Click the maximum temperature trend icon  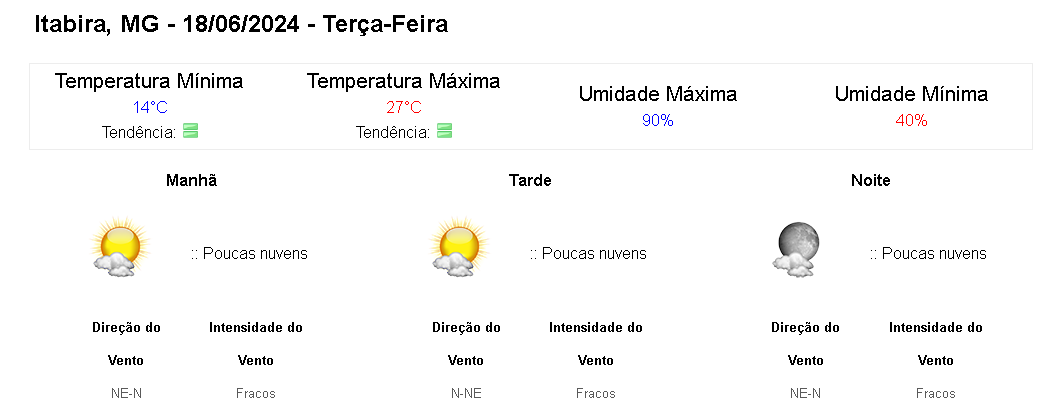[x=445, y=131]
